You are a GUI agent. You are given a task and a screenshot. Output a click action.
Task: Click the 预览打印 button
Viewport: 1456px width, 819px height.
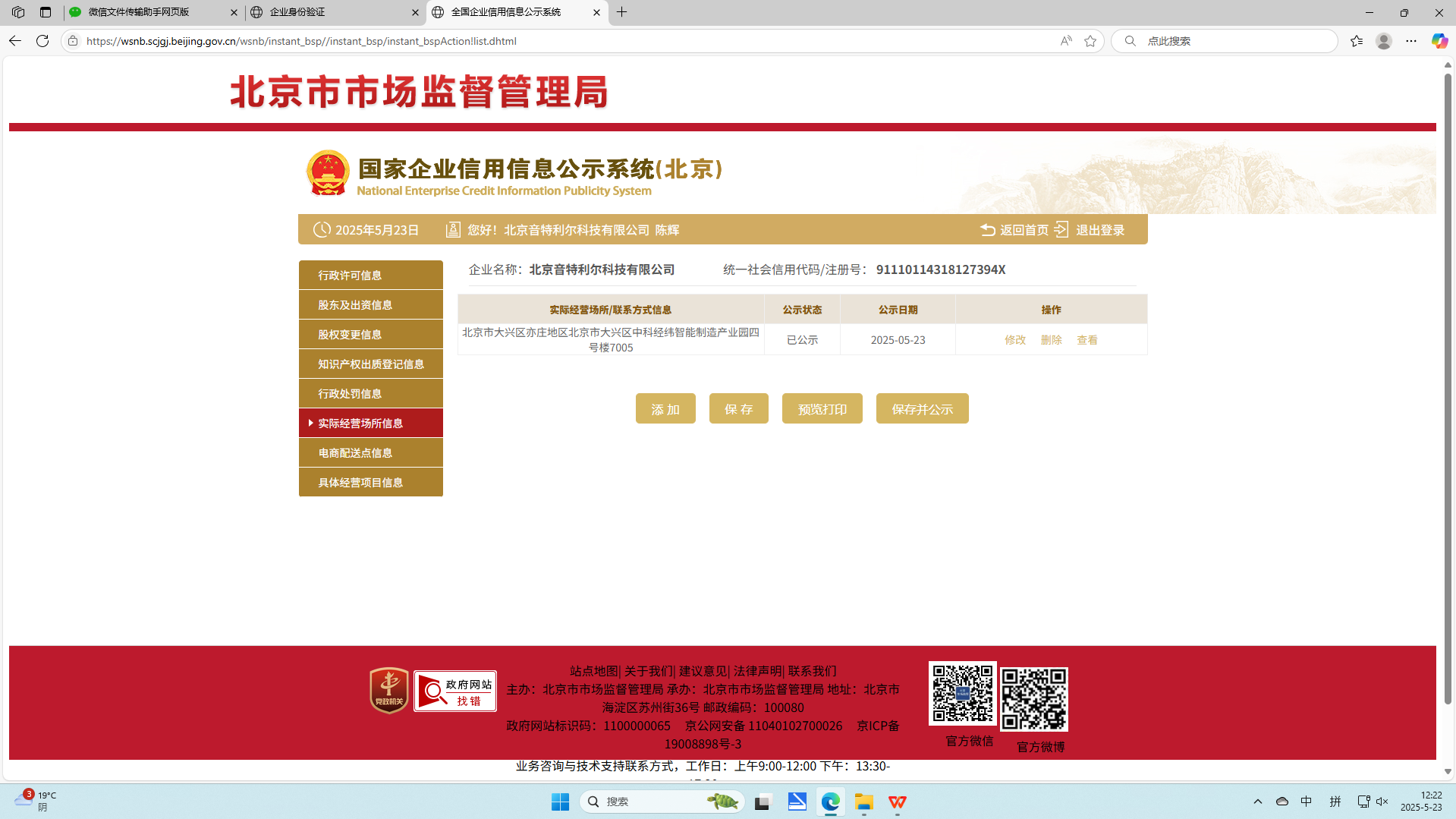[822, 408]
